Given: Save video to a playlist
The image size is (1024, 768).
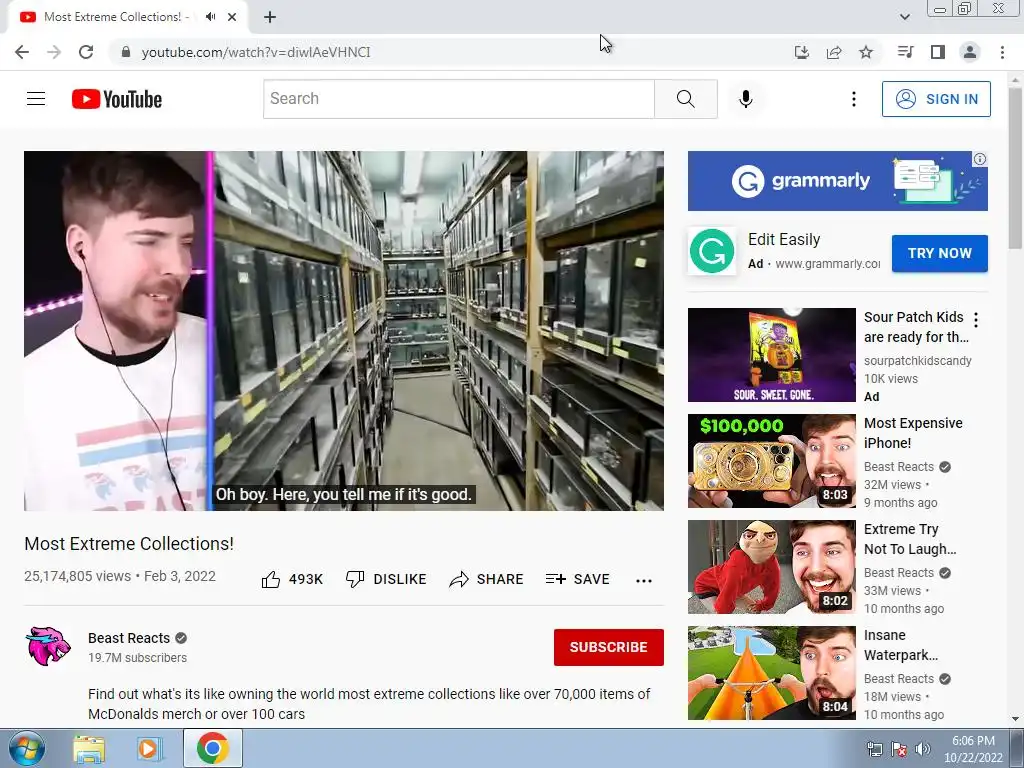Looking at the screenshot, I should pos(578,579).
